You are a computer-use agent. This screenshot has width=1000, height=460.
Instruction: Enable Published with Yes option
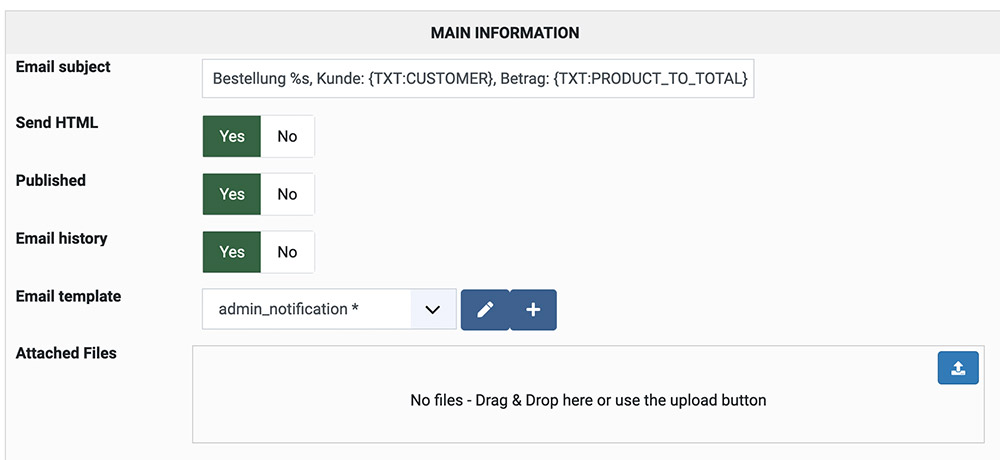pyautogui.click(x=232, y=194)
